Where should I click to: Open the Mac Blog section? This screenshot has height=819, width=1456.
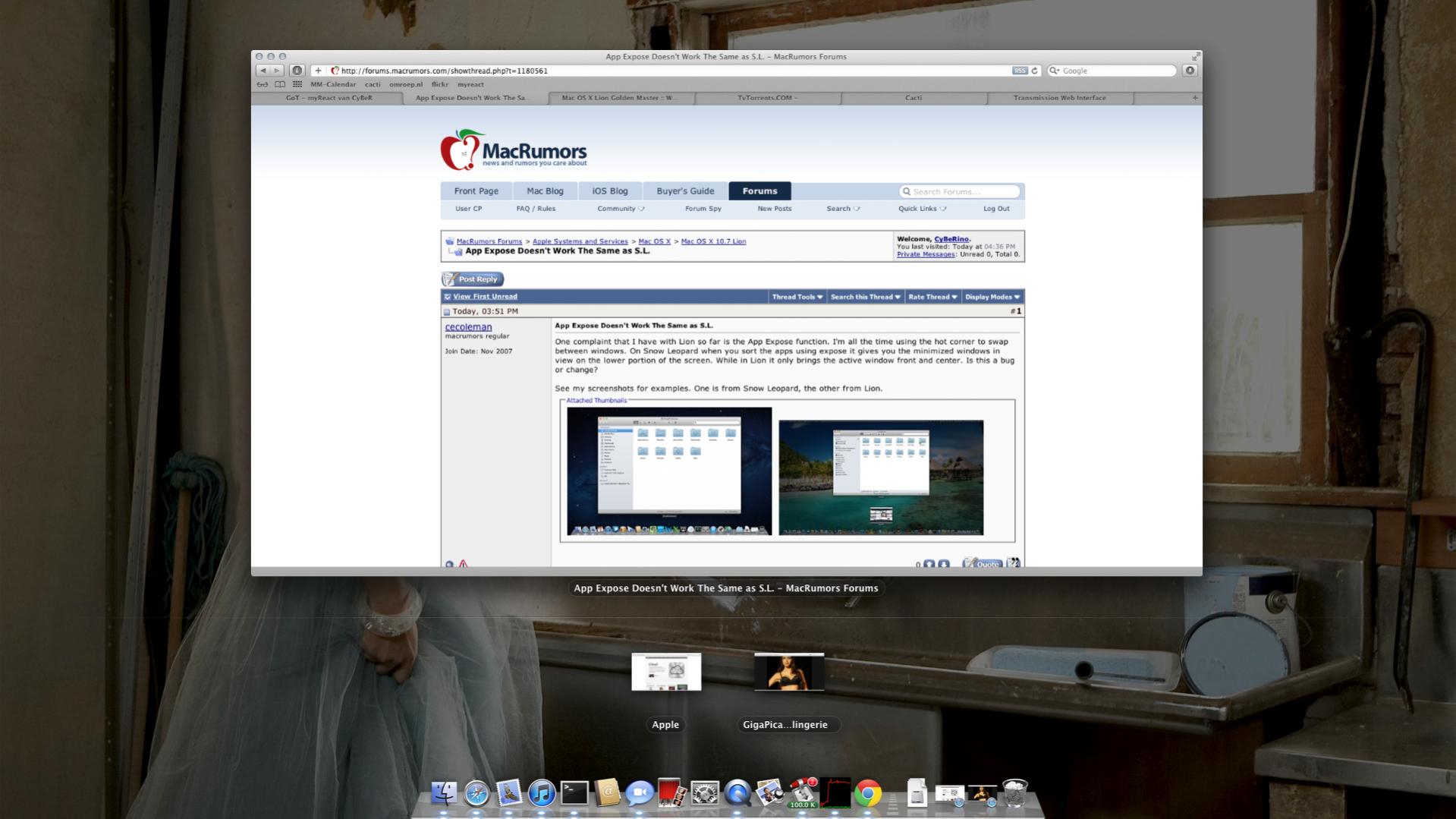(x=545, y=191)
